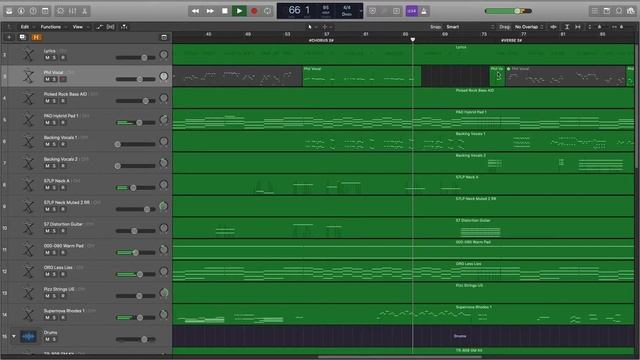Select the #VERSE marker in the ruler
Image resolution: width=640 pixels, height=360 pixels.
click(511, 40)
